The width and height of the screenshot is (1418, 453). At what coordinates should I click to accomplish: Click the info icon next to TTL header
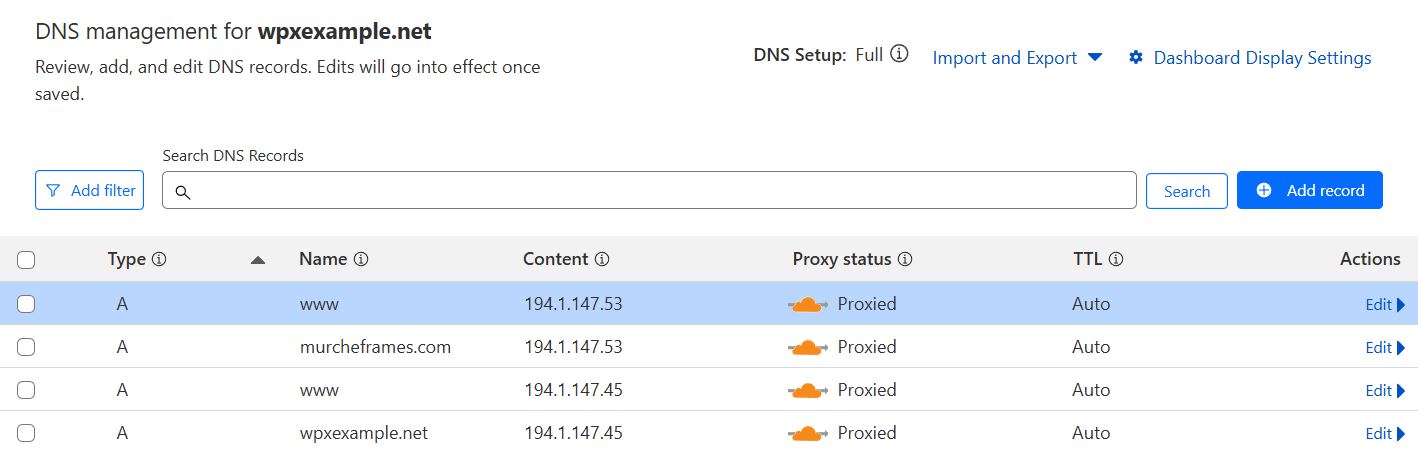tap(1116, 259)
